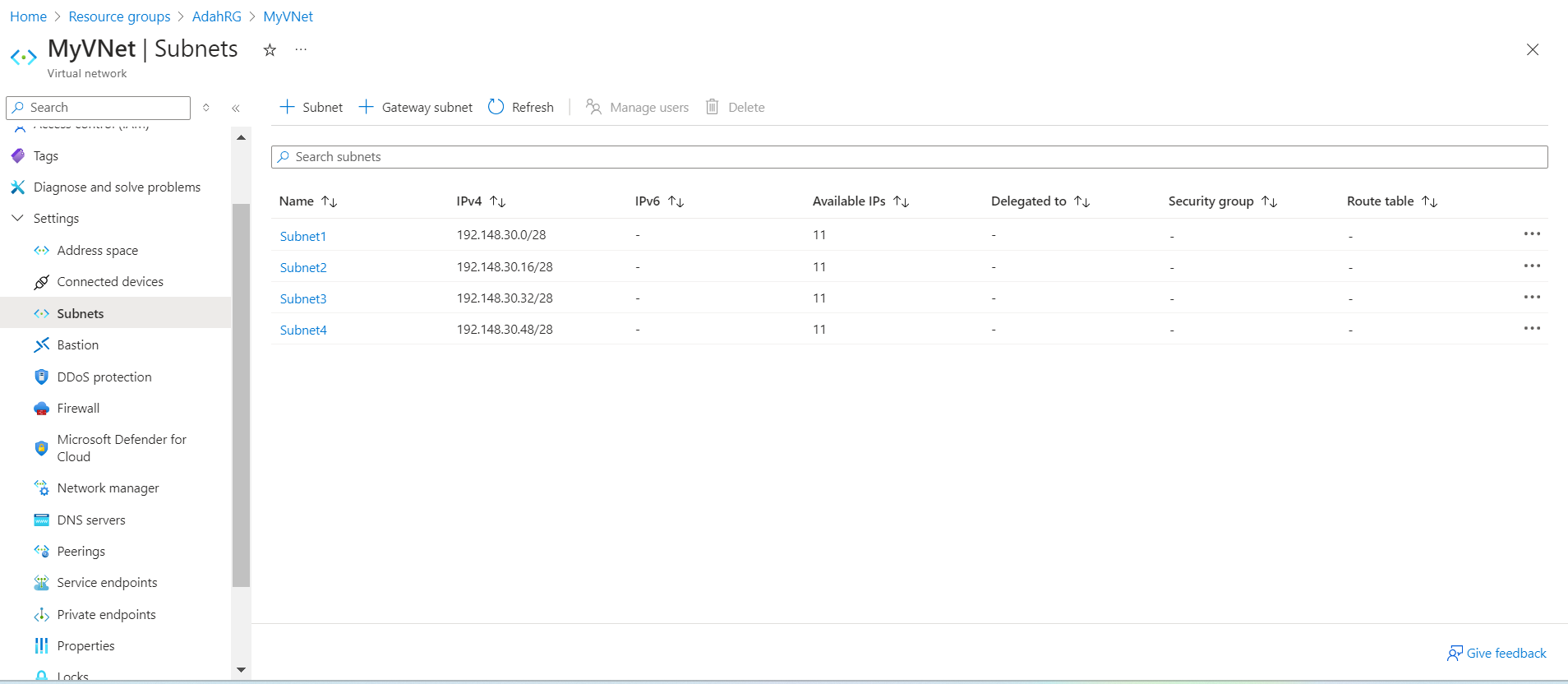Open the Subnet3 link
Viewport: 1568px width, 684px height.
pyautogui.click(x=303, y=299)
